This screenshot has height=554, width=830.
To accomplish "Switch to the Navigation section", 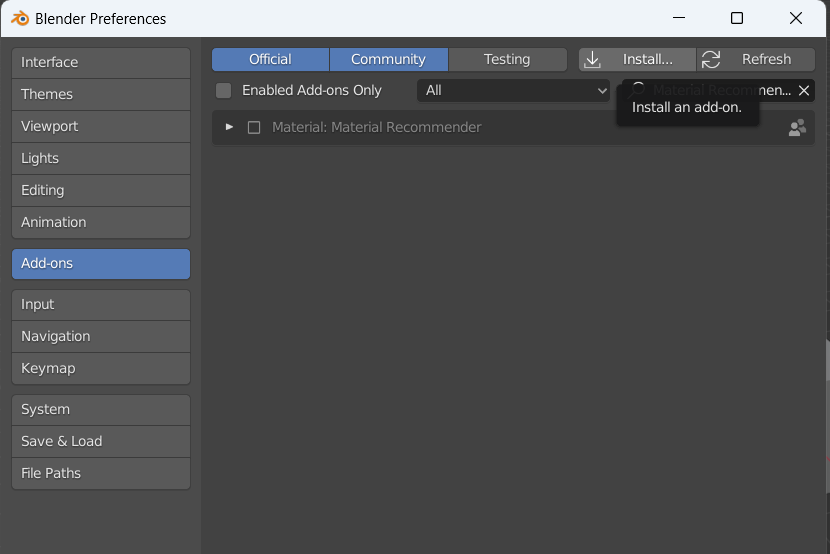I will click(101, 337).
